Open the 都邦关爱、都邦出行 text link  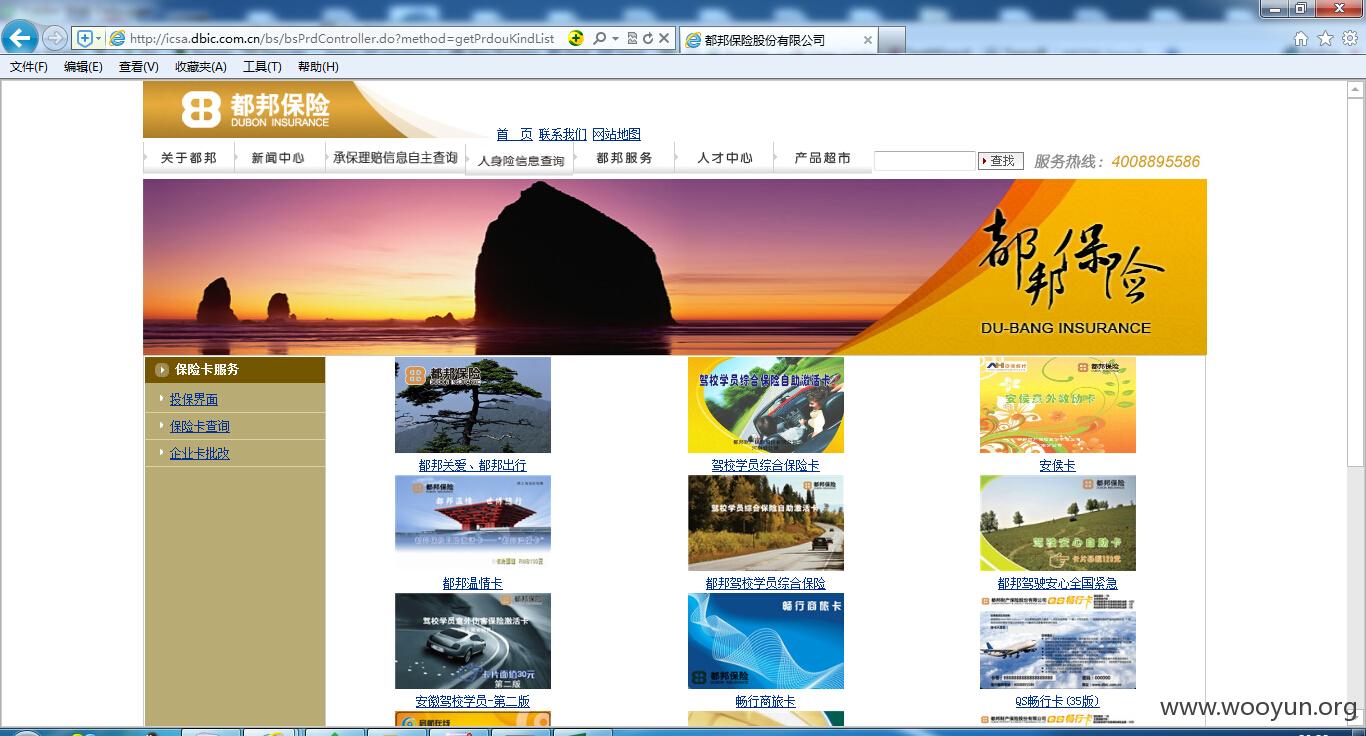point(473,465)
